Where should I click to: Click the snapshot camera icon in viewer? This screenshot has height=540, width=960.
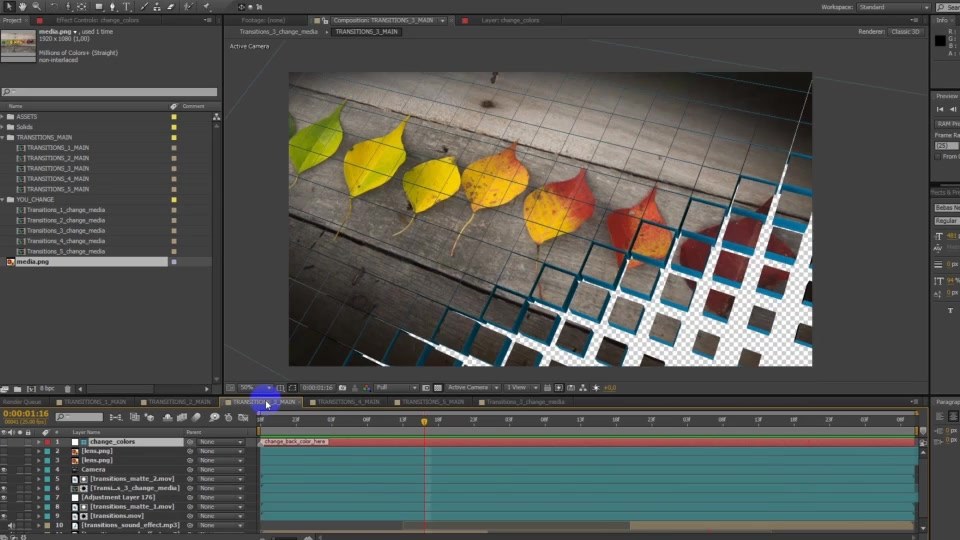point(342,388)
